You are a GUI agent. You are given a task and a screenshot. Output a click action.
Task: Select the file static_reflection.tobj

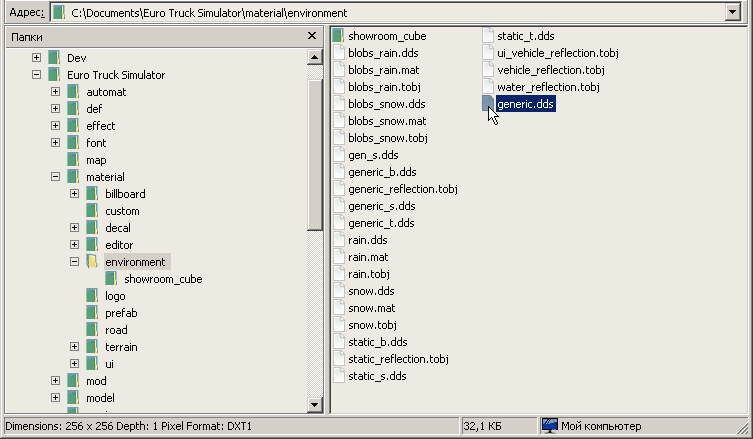[399, 359]
